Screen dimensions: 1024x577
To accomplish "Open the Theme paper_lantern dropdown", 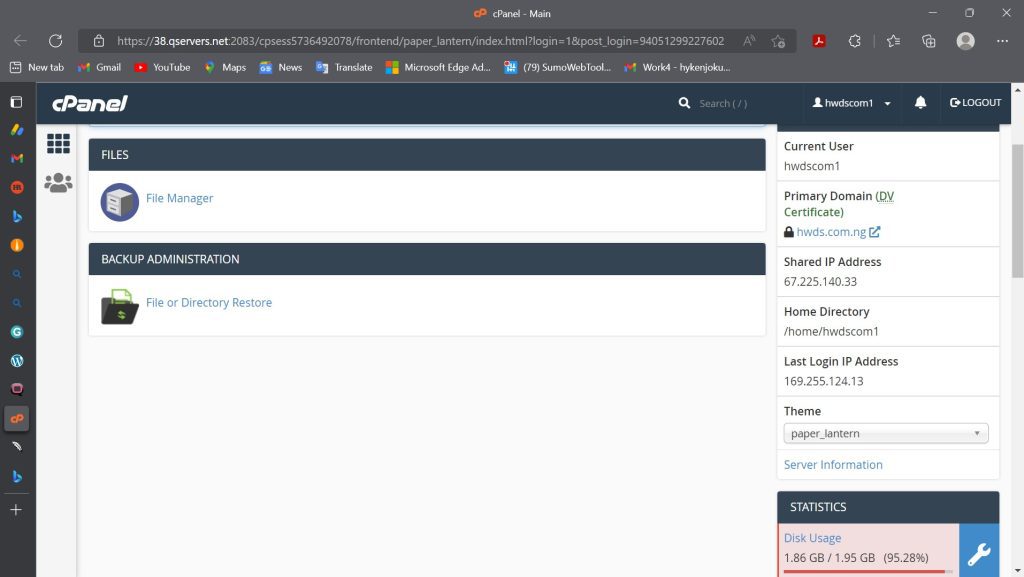I will click(x=886, y=433).
